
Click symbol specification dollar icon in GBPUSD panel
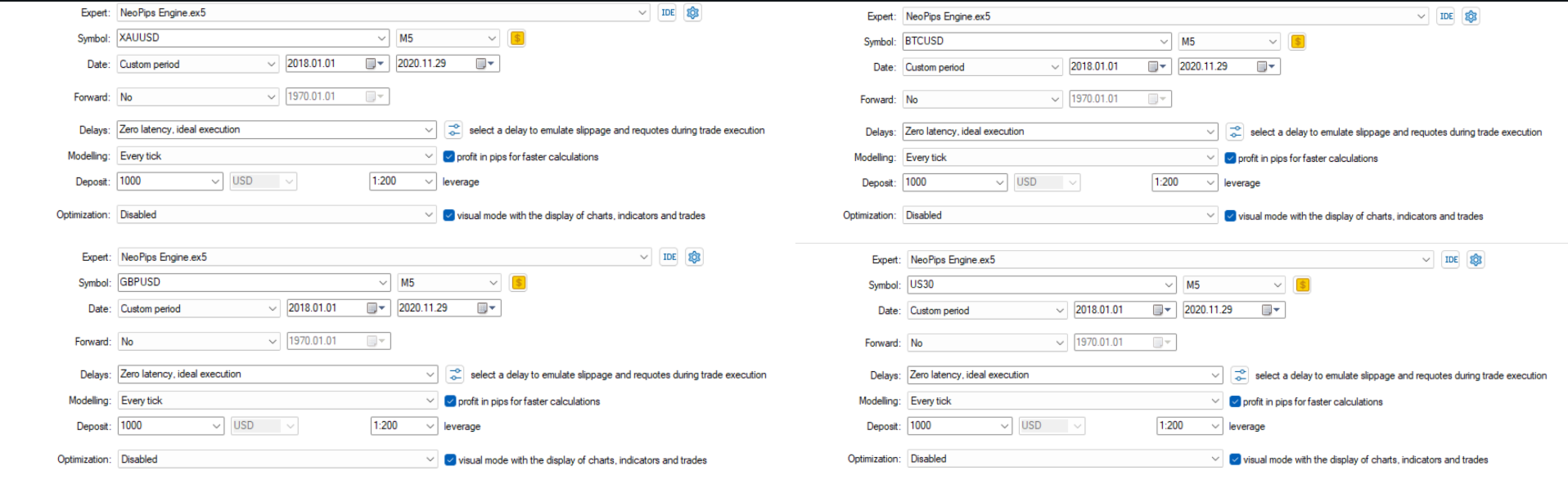(x=518, y=283)
